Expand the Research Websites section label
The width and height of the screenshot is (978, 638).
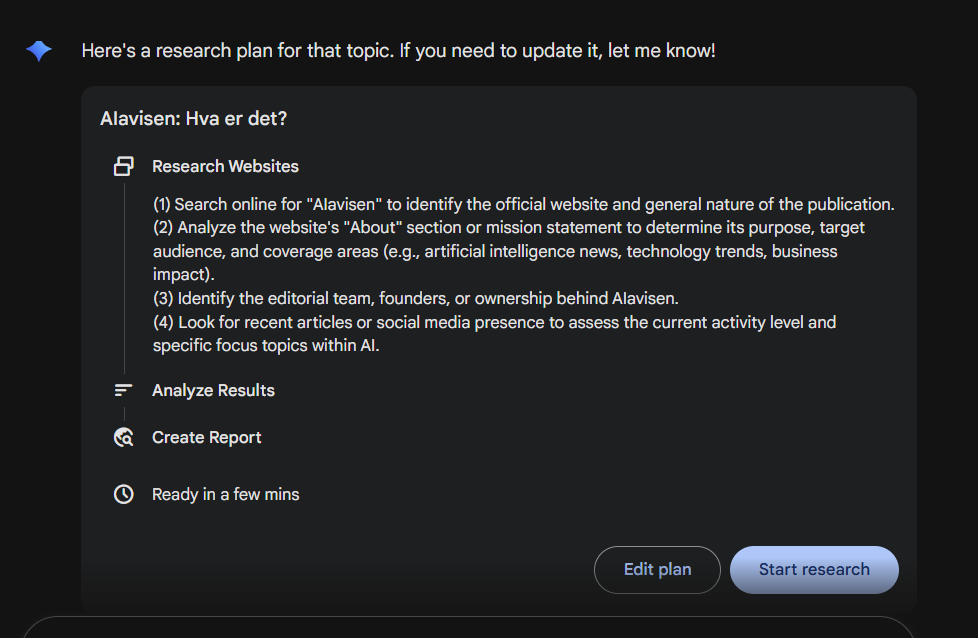tap(225, 166)
